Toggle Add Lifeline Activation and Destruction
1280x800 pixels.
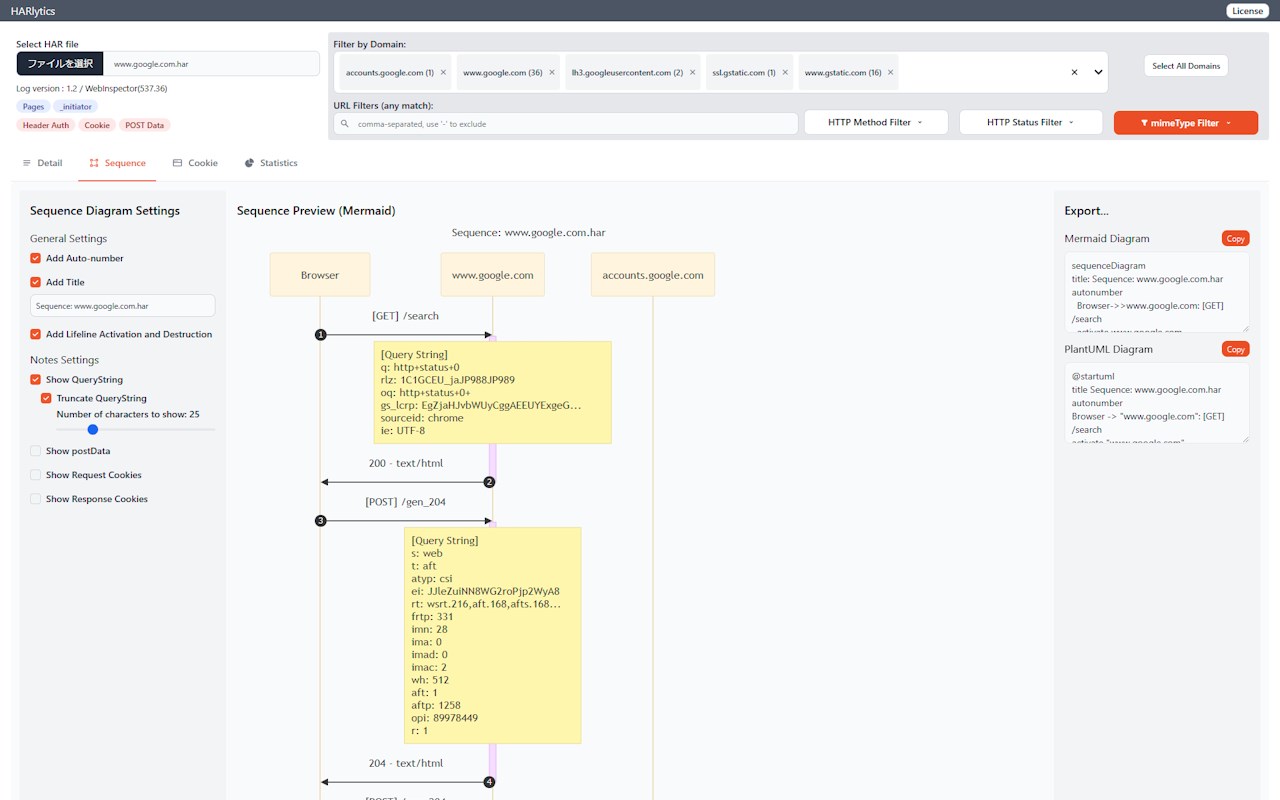tap(36, 335)
